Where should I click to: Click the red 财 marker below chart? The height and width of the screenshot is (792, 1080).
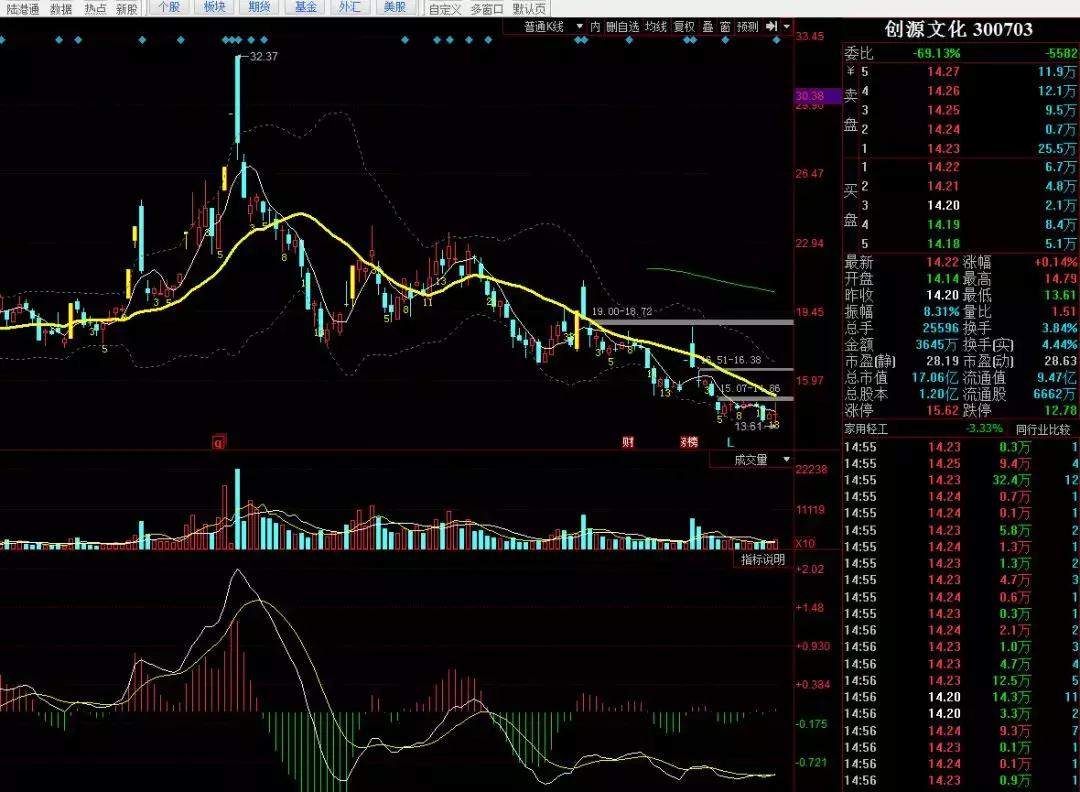(x=628, y=441)
